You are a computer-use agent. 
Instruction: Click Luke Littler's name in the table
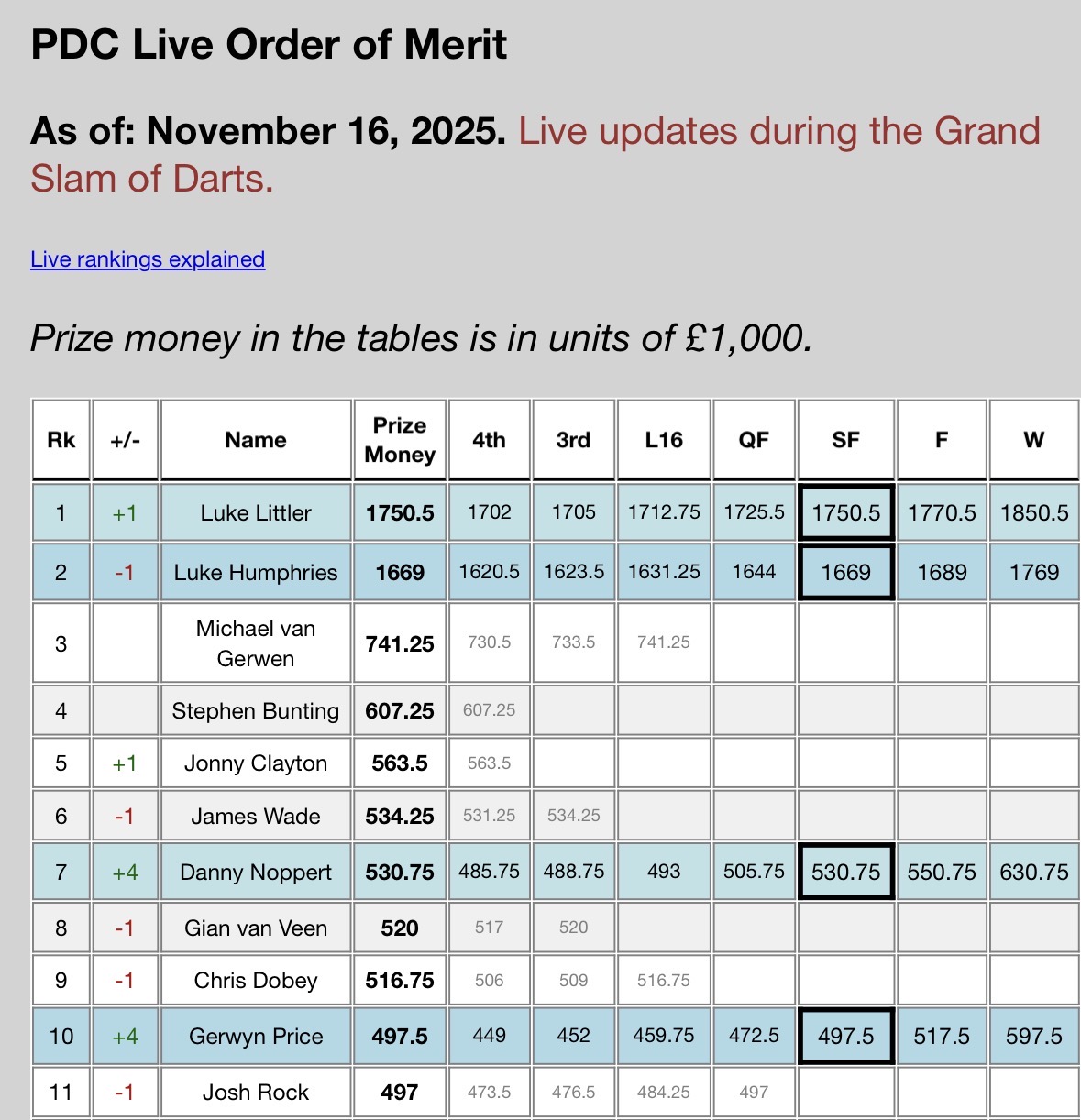[x=256, y=513]
